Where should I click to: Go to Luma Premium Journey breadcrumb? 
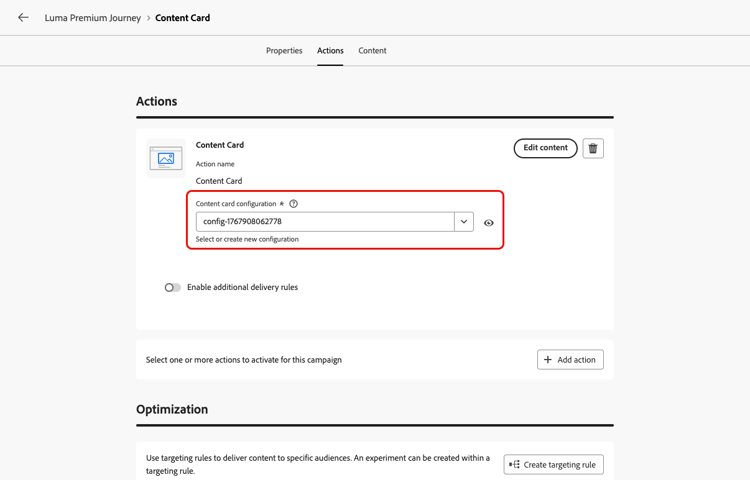coord(93,18)
